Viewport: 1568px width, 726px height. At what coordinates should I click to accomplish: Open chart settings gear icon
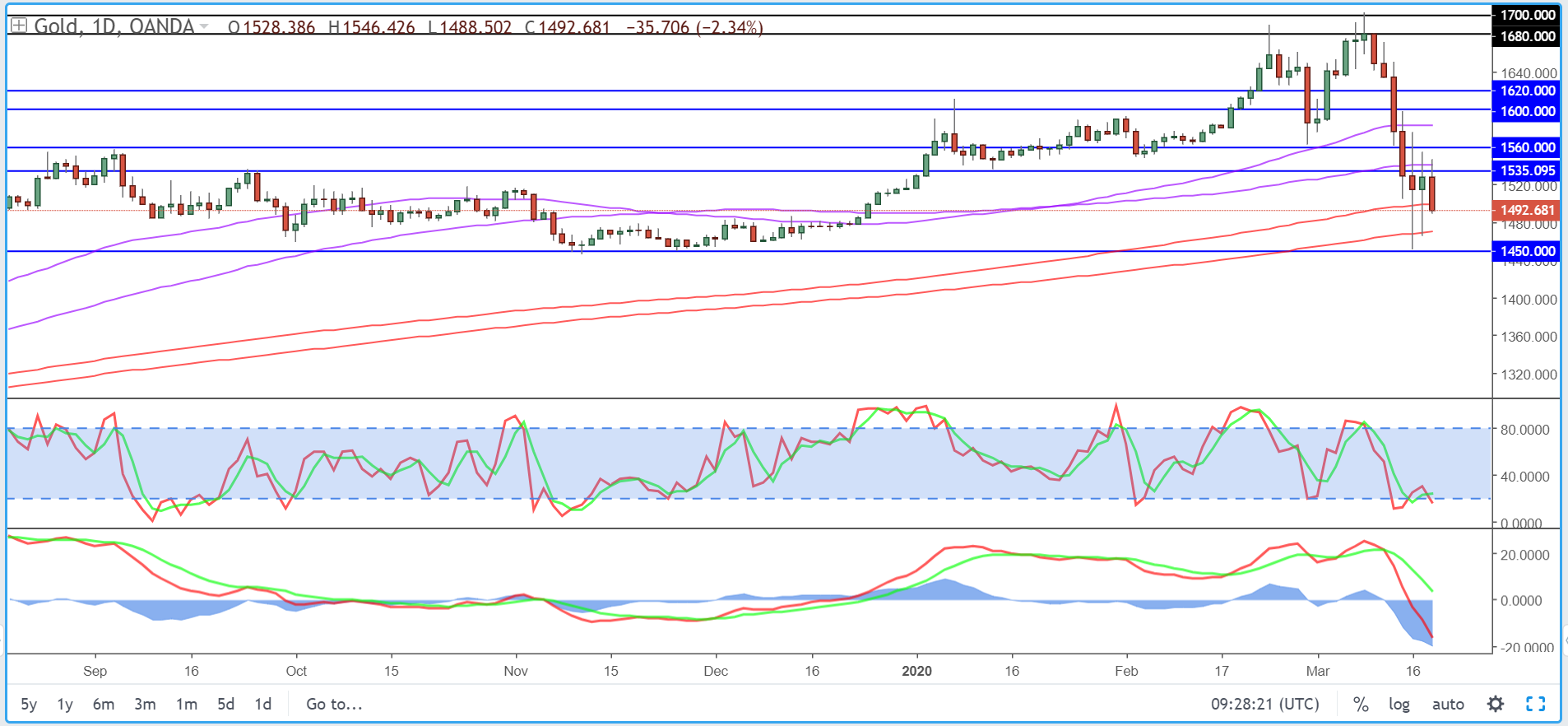coord(1496,704)
